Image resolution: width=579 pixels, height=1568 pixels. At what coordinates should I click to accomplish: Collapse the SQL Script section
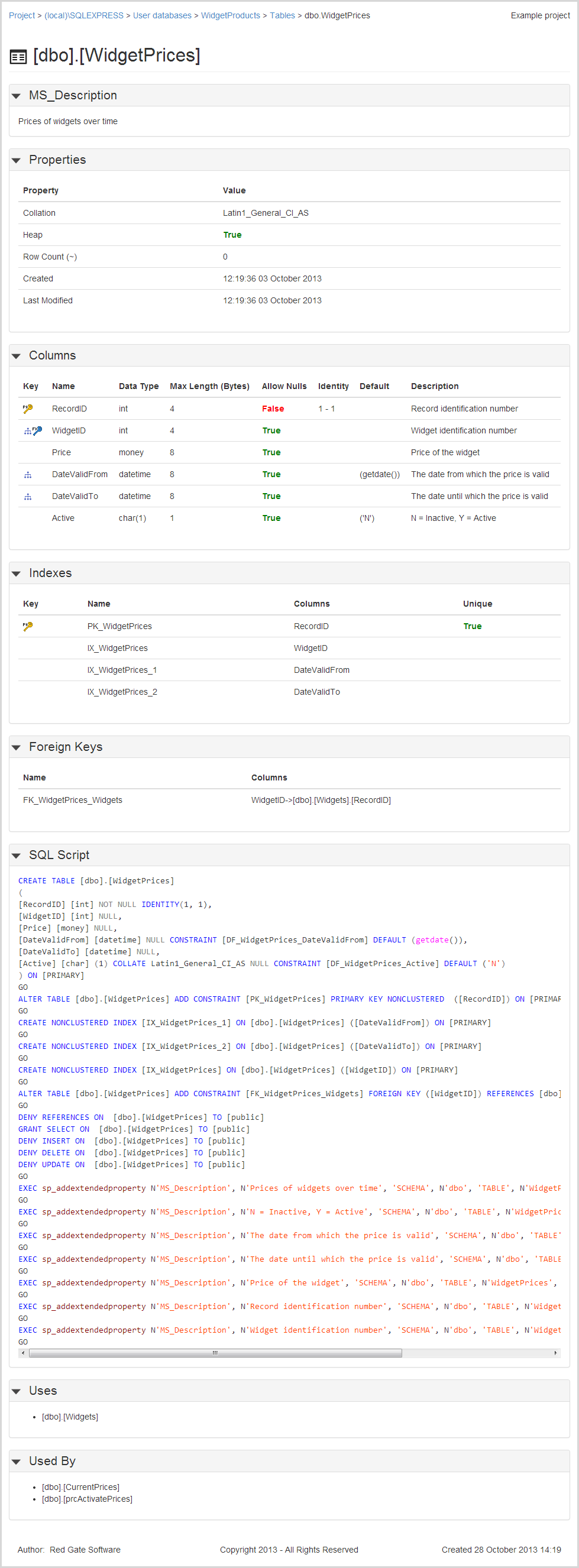(17, 856)
